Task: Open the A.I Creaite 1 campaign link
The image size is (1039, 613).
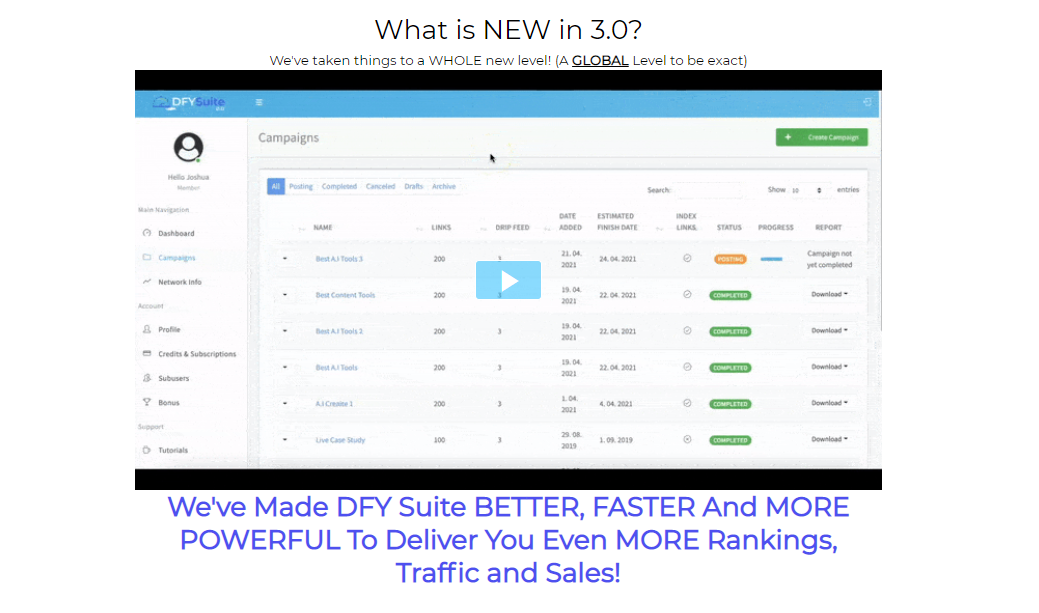Action: [334, 404]
